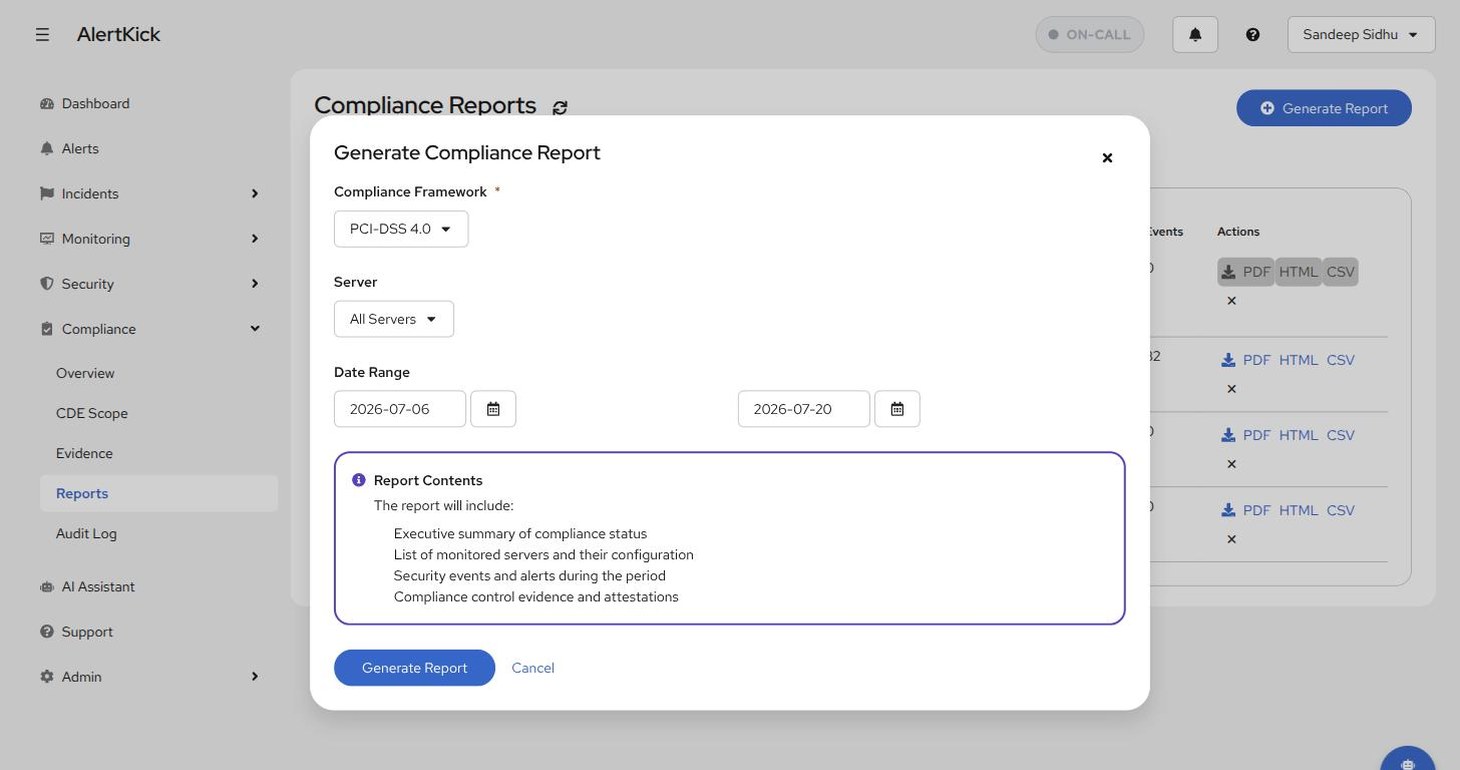Go to Compliance Overview
Screen dimensions: 1460x770
click(x=85, y=373)
